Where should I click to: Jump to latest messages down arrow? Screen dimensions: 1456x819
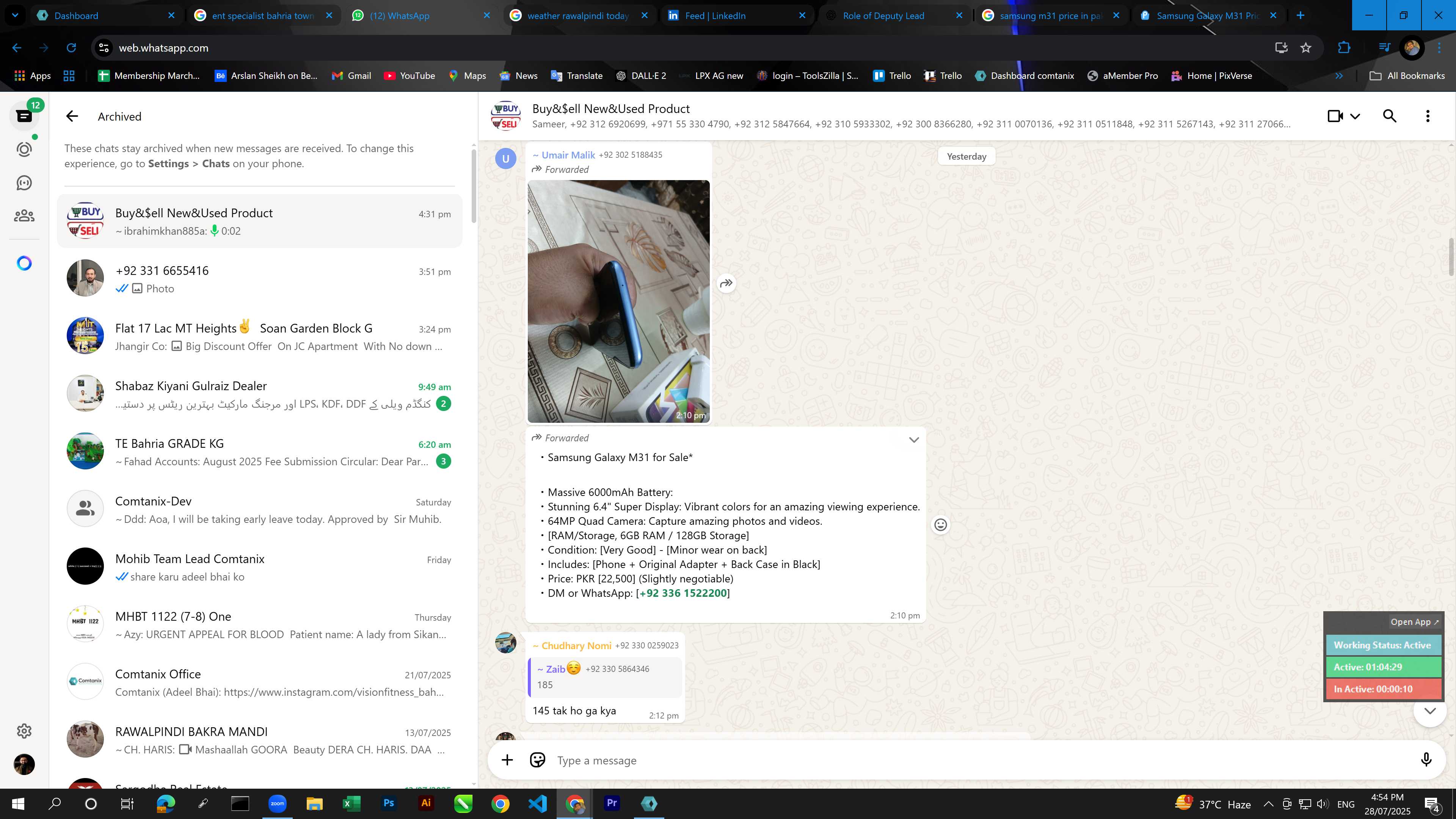1430,711
